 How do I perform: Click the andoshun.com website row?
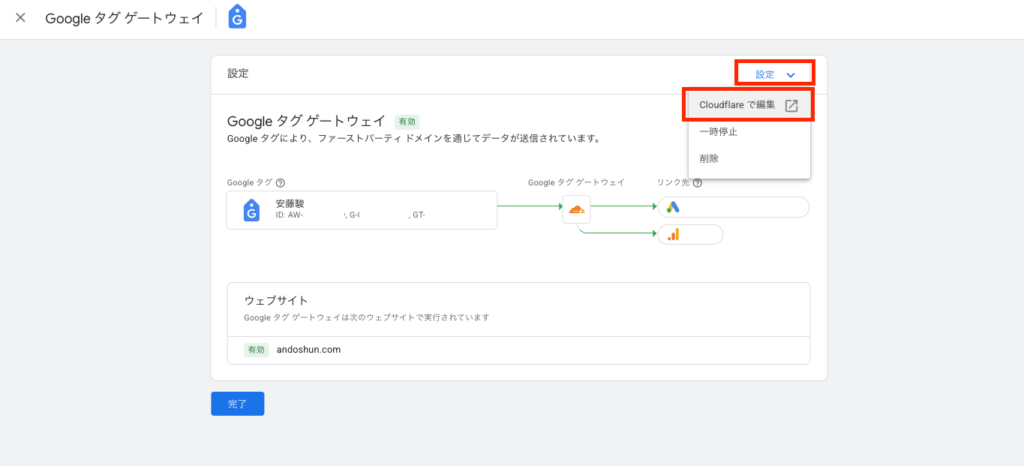click(518, 350)
